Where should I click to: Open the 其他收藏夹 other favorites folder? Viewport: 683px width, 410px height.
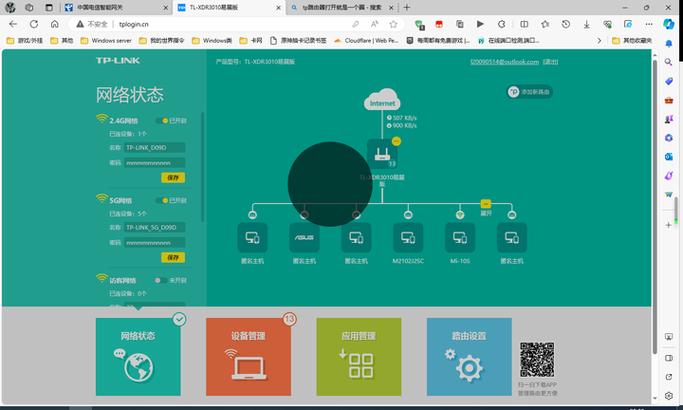point(632,41)
